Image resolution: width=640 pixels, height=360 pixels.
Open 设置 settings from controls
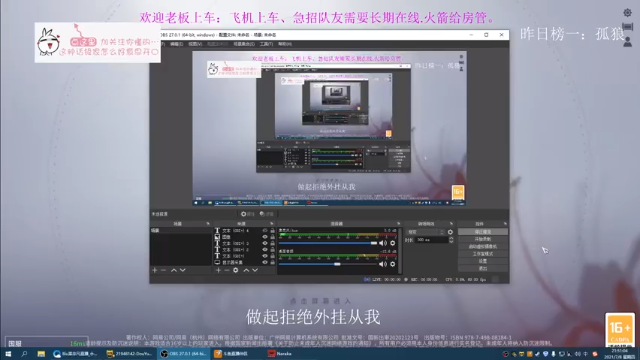pyautogui.click(x=483, y=261)
